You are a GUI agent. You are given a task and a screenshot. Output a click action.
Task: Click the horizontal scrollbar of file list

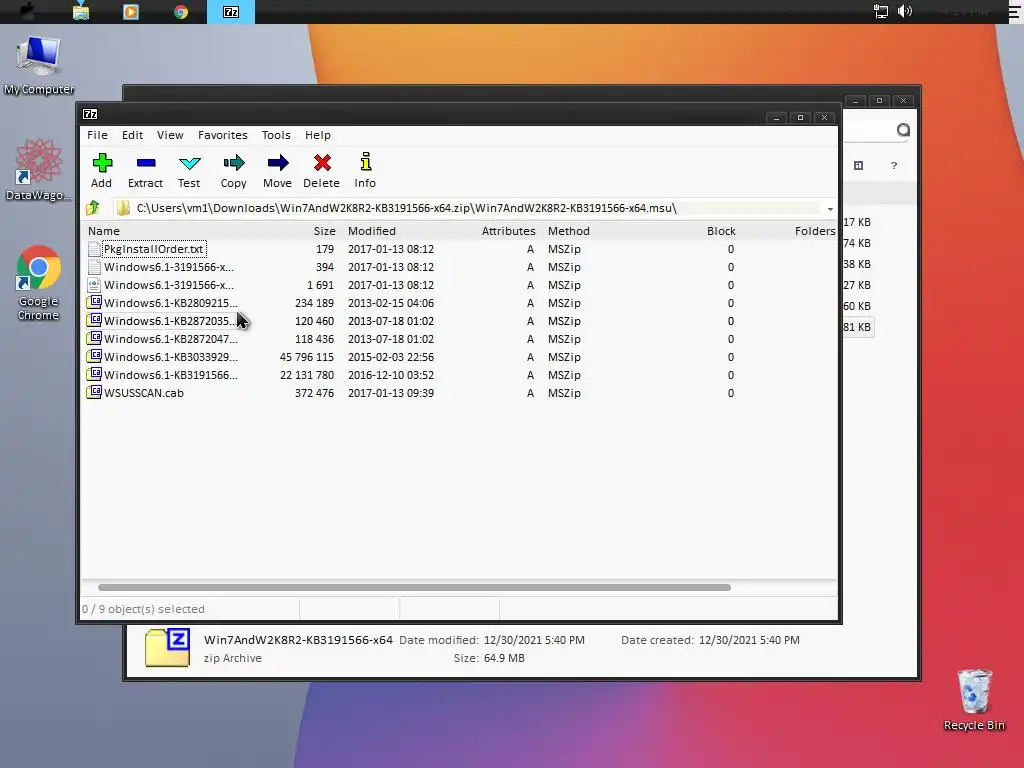click(414, 587)
